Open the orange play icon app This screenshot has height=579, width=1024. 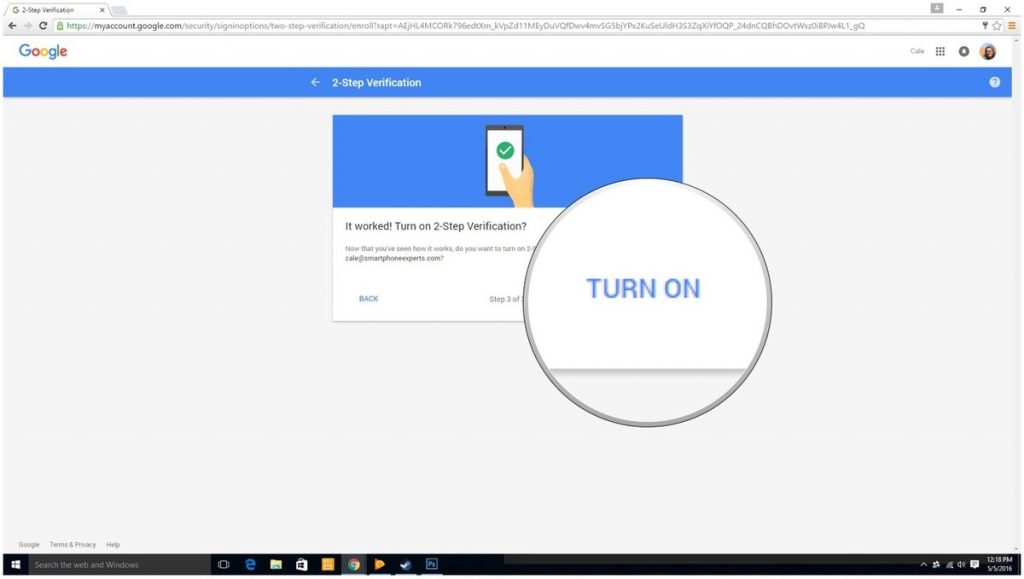[379, 565]
